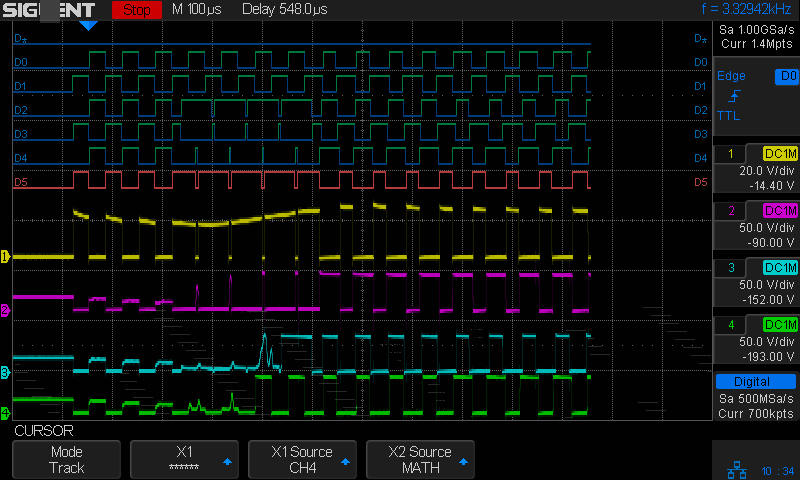Click the Edge trigger type label
800x480 pixels.
[731, 76]
